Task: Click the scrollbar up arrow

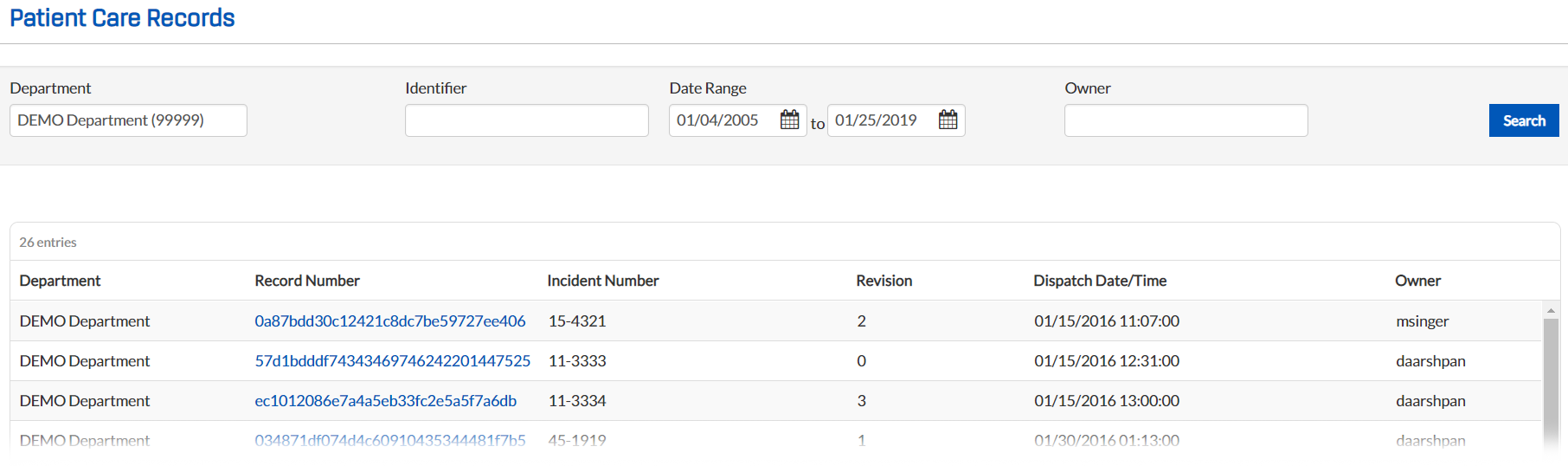Action: [1551, 310]
